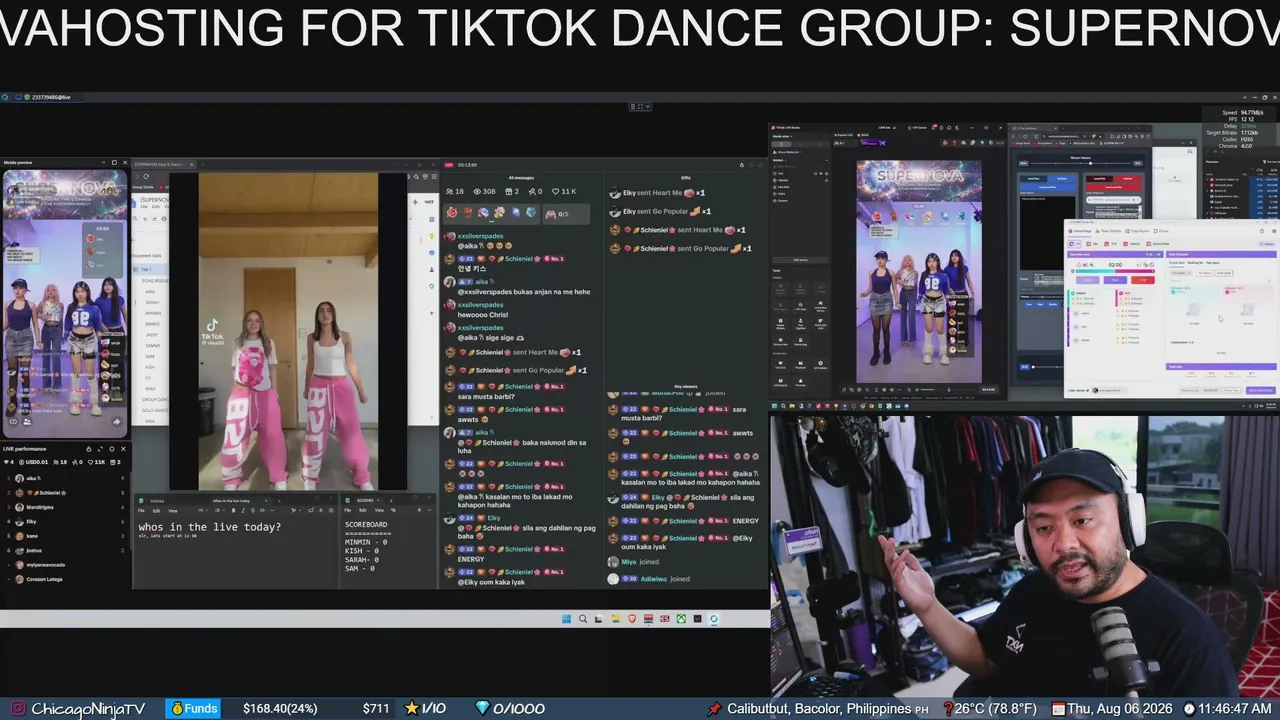Open File Explorer folder icon on taskbar
The image size is (1280, 720).
(x=616, y=619)
